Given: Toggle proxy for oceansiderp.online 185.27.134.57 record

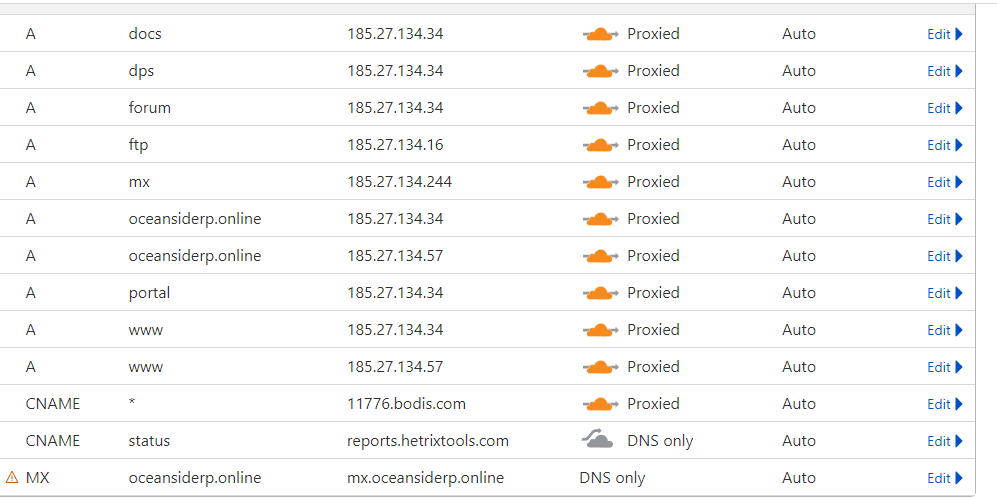Looking at the screenshot, I should click(x=600, y=256).
